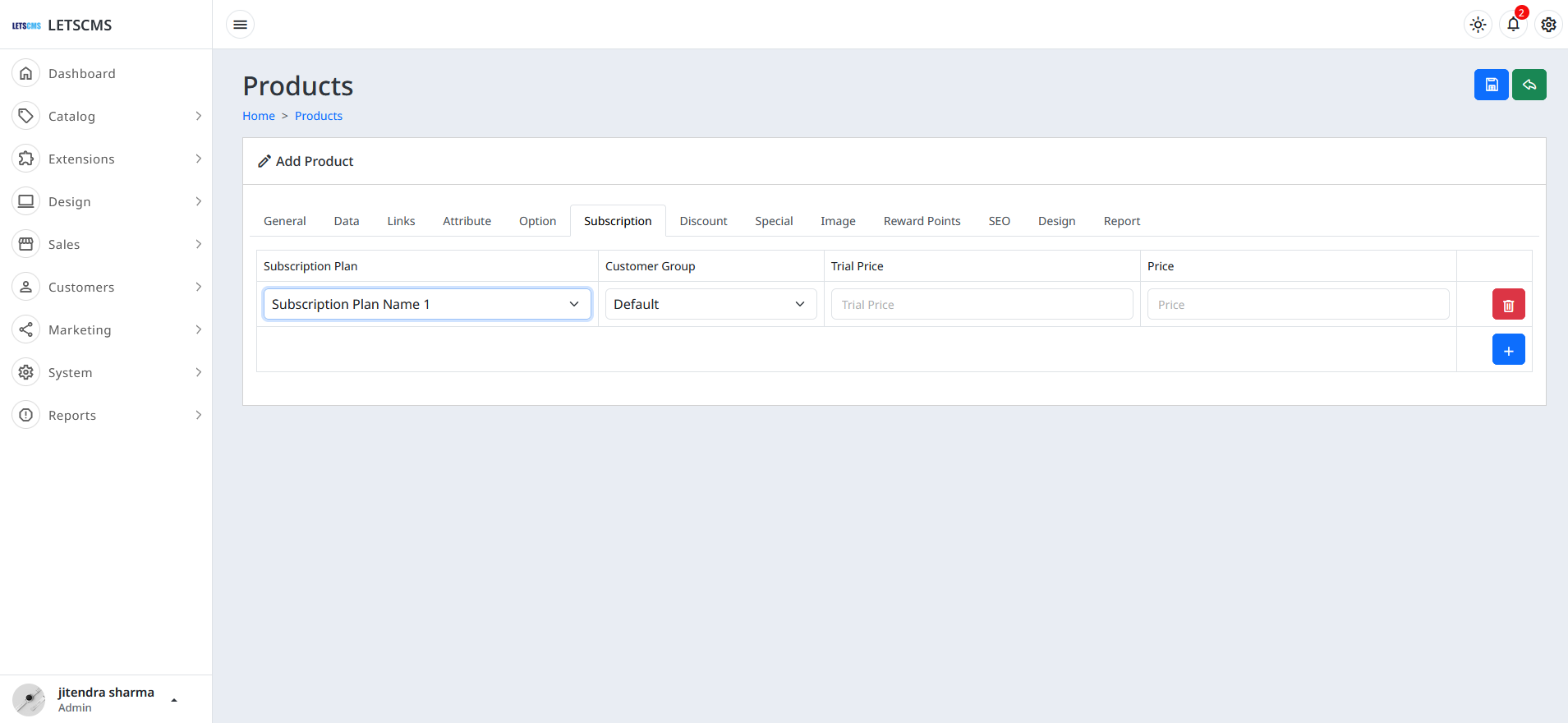The height and width of the screenshot is (723, 1568).
Task: Open the notifications bell icon
Action: coord(1513,25)
